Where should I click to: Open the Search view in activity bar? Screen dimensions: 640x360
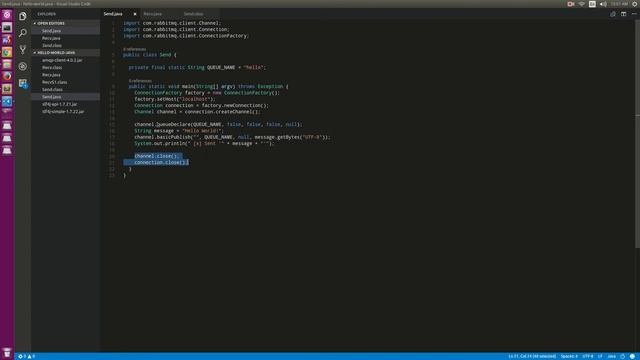click(x=22, y=33)
